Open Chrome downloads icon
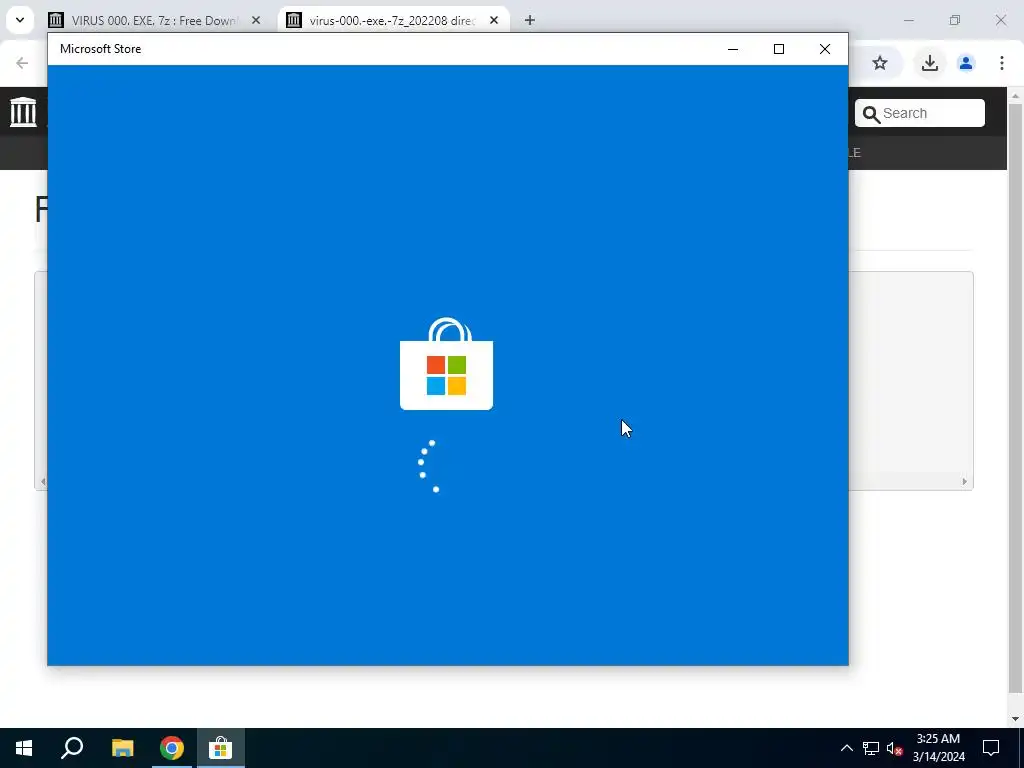1024x768 pixels. [930, 63]
